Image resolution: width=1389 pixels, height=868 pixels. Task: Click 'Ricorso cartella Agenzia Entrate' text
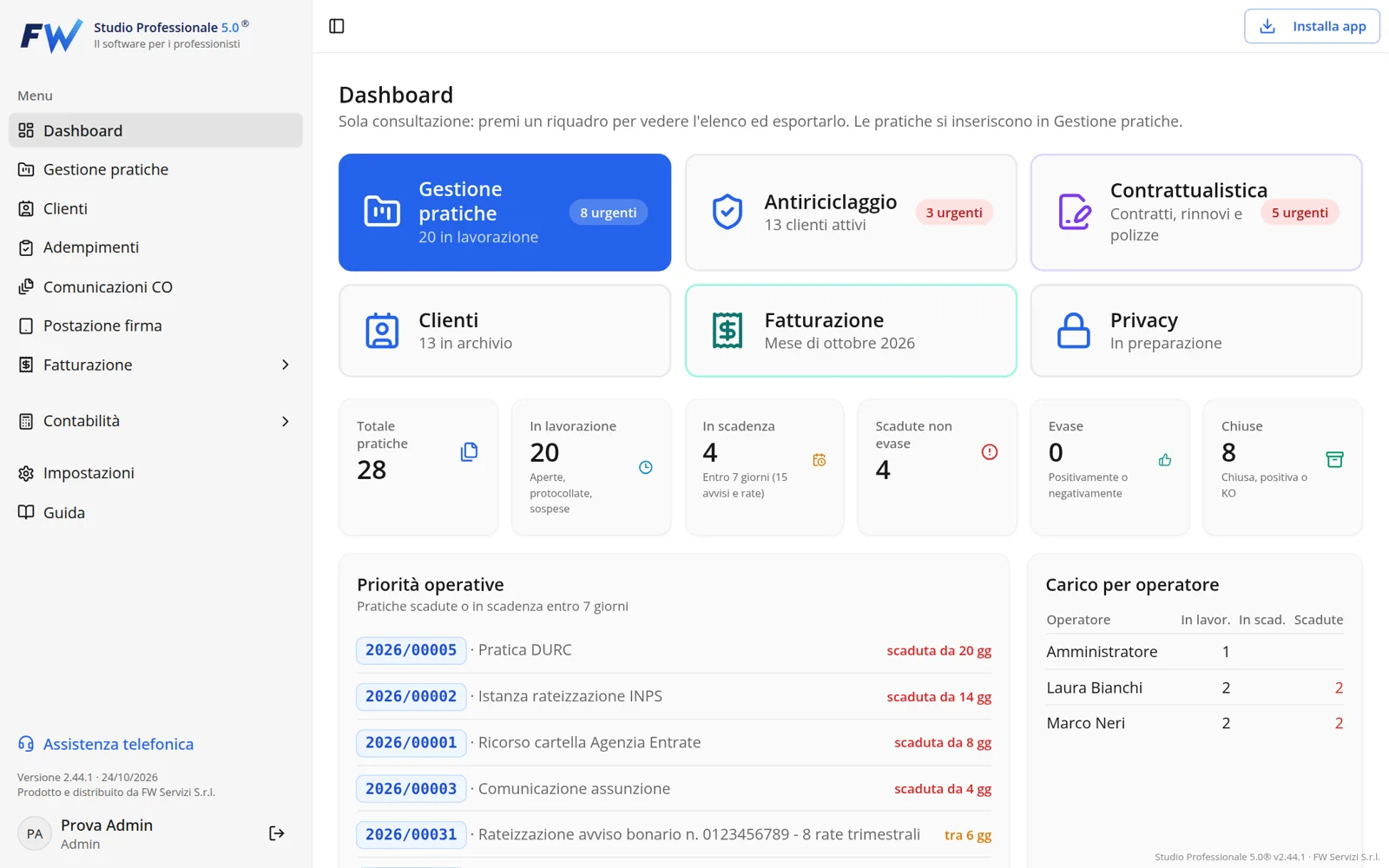(x=589, y=742)
